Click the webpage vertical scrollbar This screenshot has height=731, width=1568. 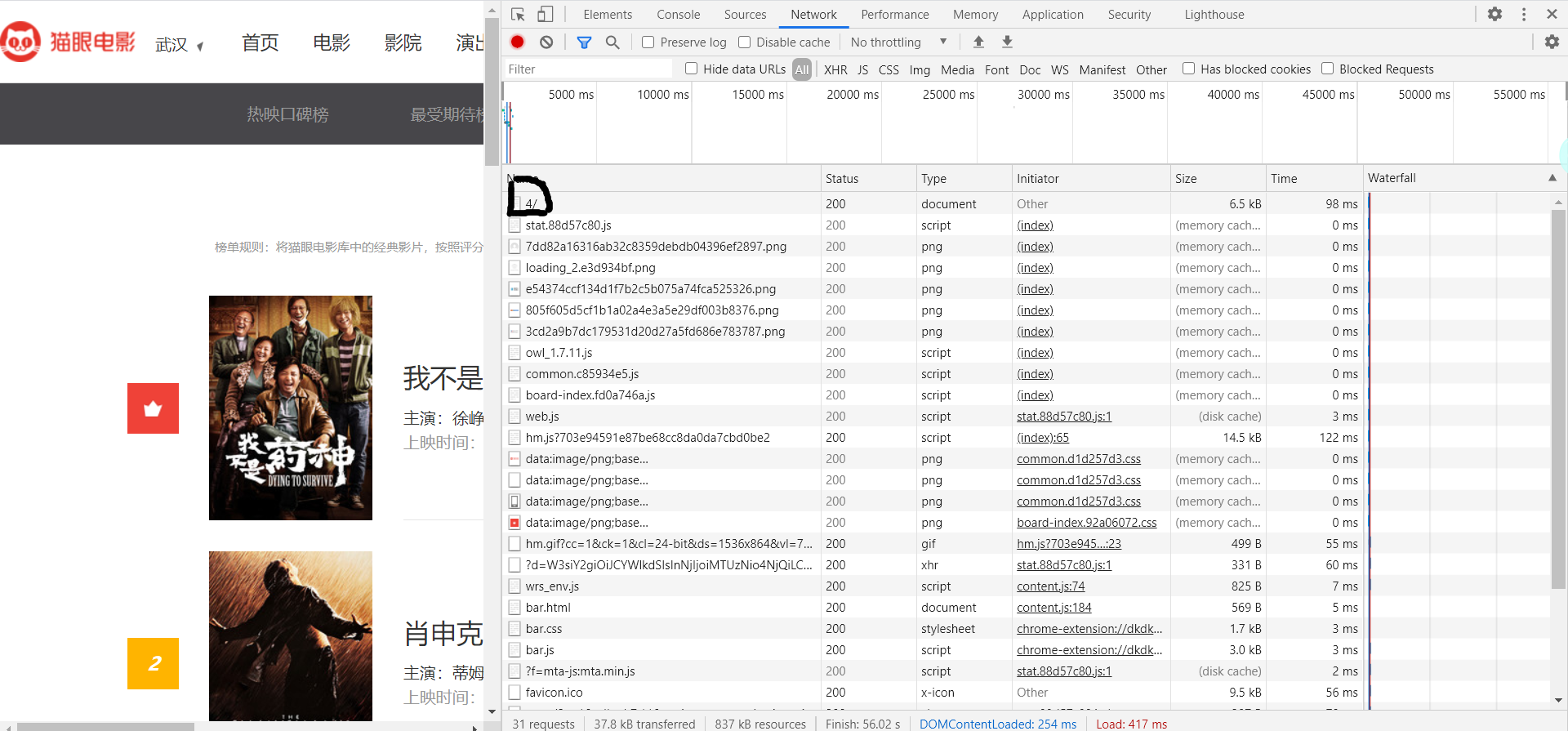(x=491, y=90)
